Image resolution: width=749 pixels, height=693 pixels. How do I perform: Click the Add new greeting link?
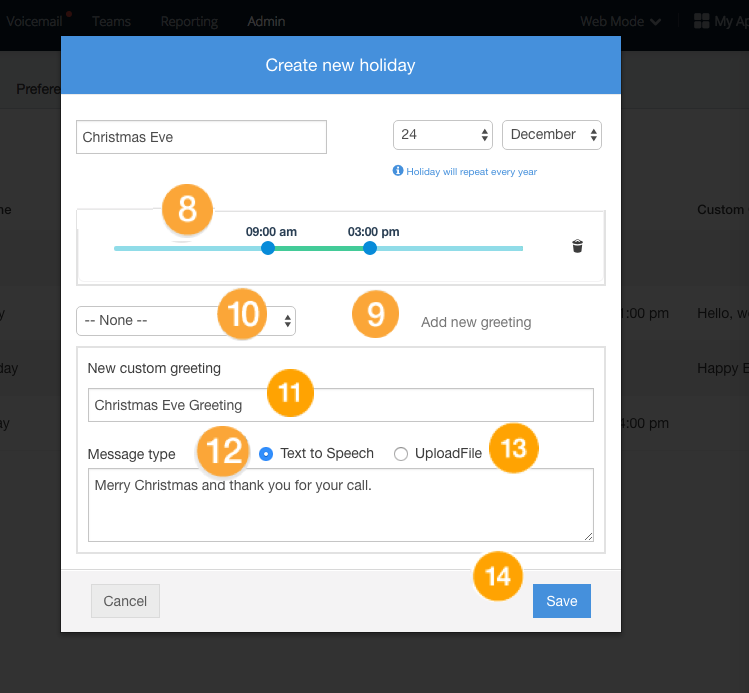pos(476,322)
